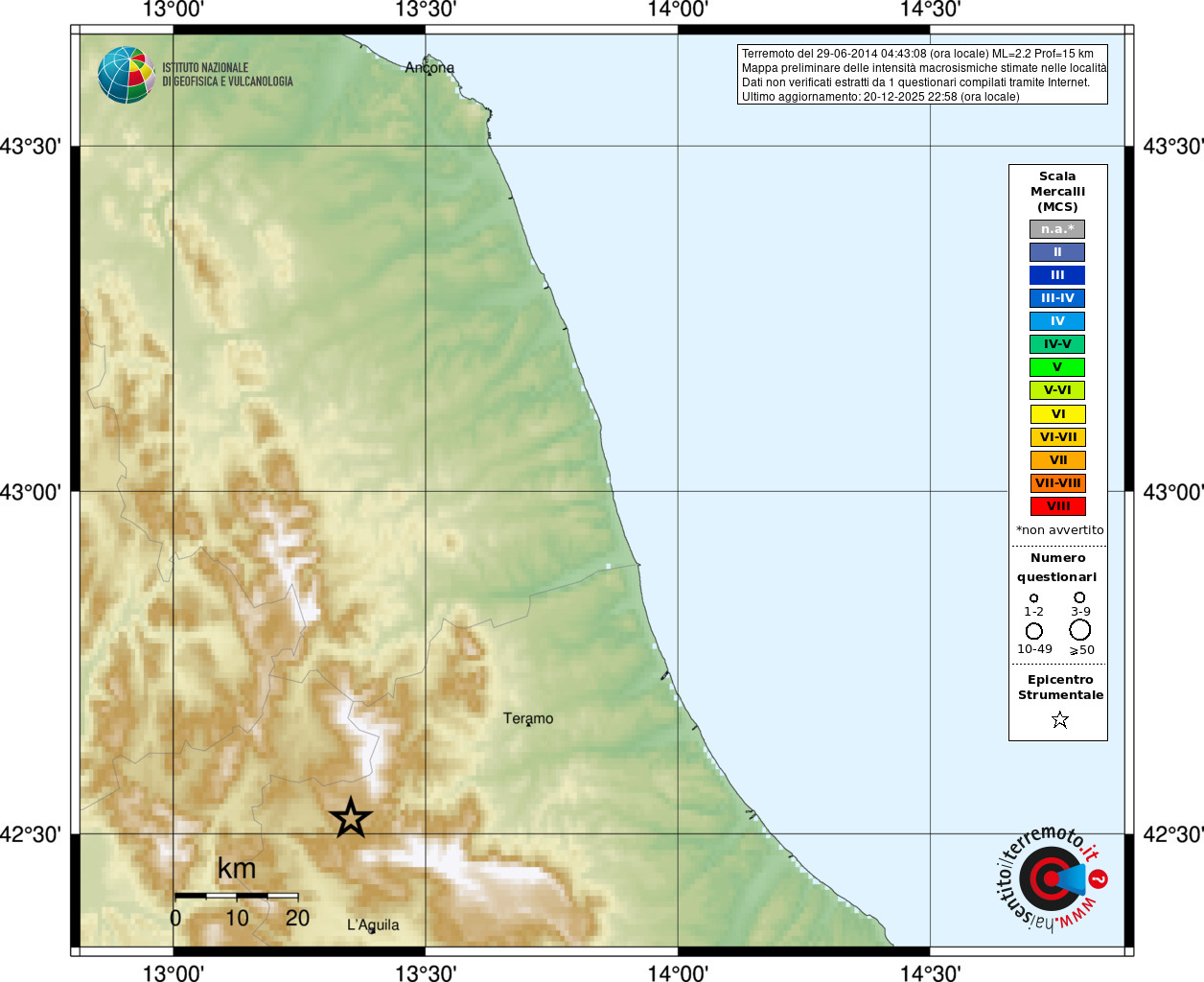Click the top 14°00' longitude label
The width and height of the screenshot is (1204, 982).
tap(678, 10)
